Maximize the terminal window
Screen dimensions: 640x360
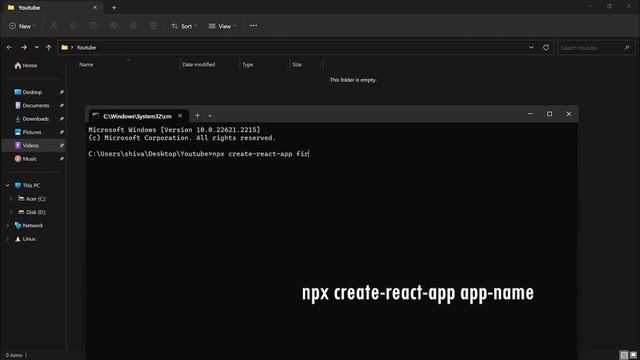click(x=549, y=114)
